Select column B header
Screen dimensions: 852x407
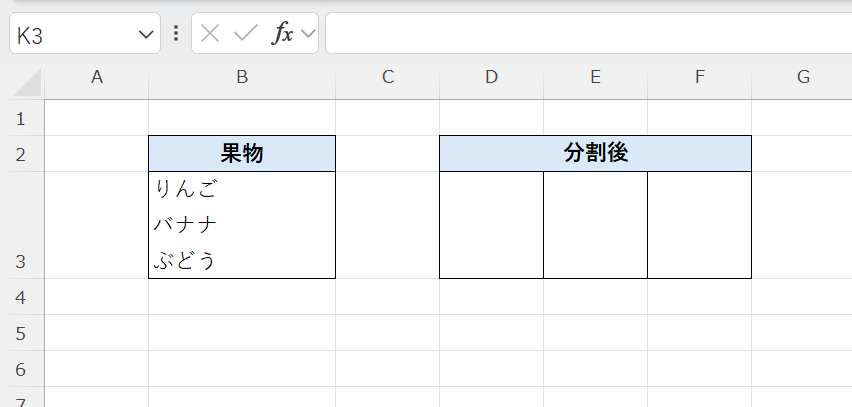click(242, 77)
